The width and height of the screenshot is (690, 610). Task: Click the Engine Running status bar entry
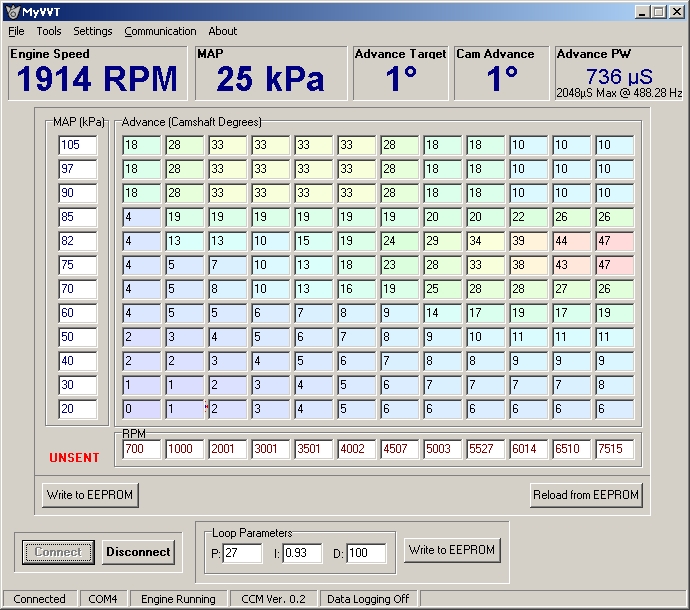point(178,599)
